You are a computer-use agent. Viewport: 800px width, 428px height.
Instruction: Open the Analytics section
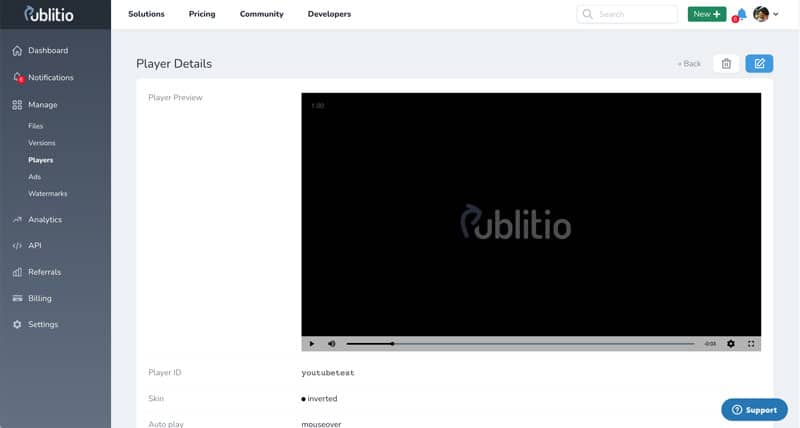click(x=45, y=219)
